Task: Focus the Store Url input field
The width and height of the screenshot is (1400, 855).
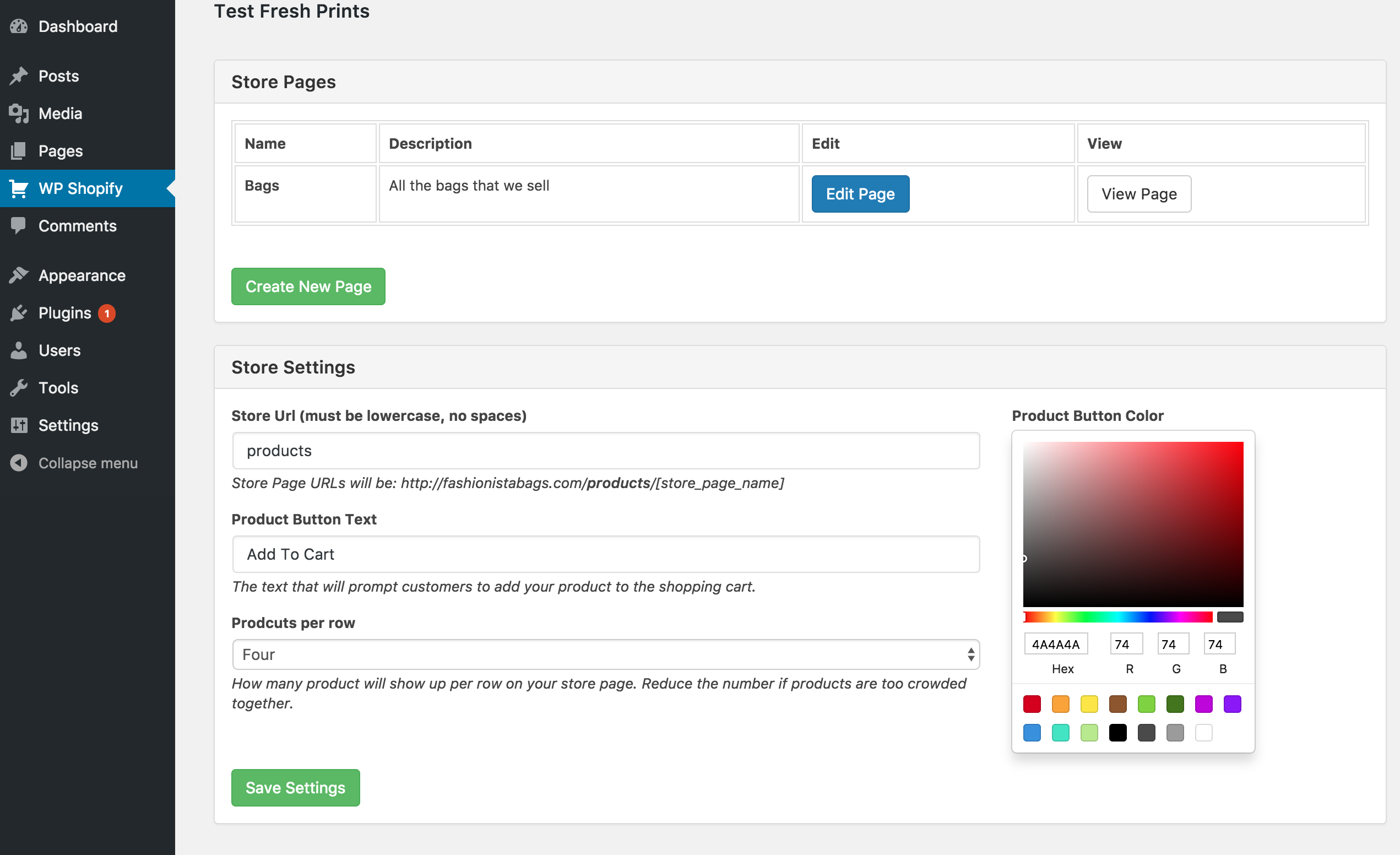Action: point(605,451)
